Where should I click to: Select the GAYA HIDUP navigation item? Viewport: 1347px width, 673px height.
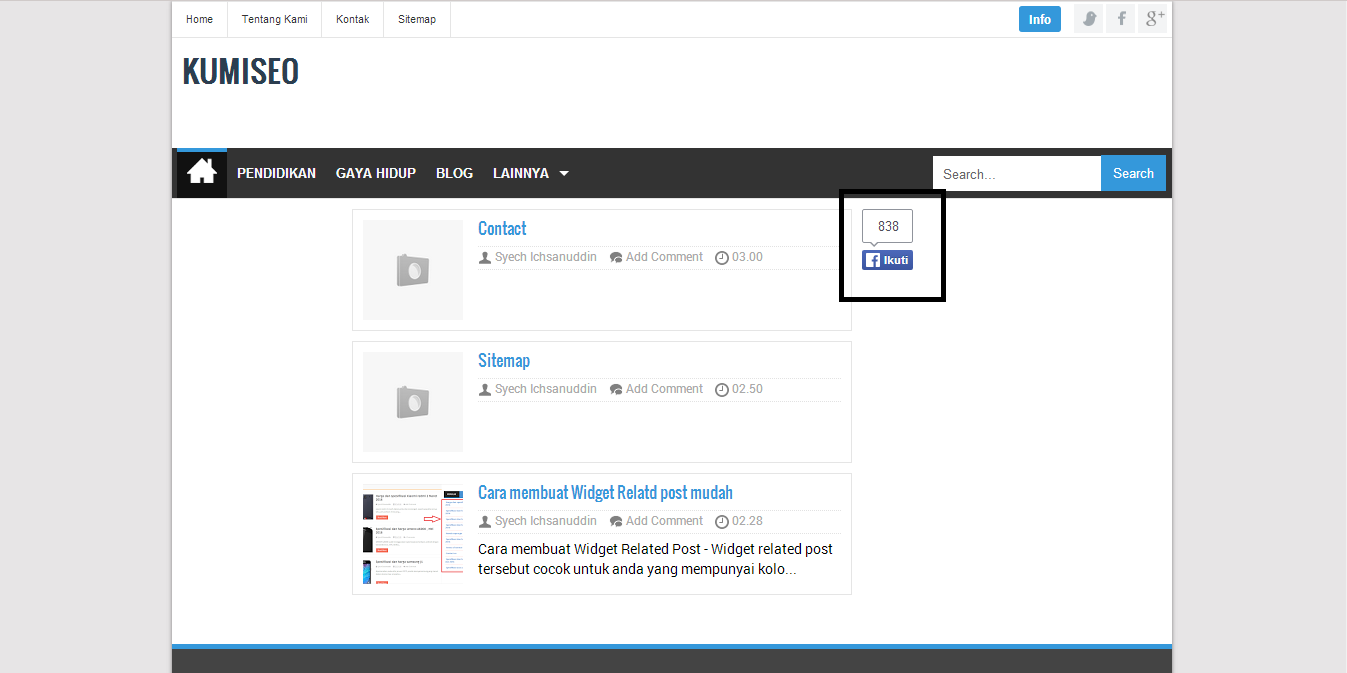376,173
